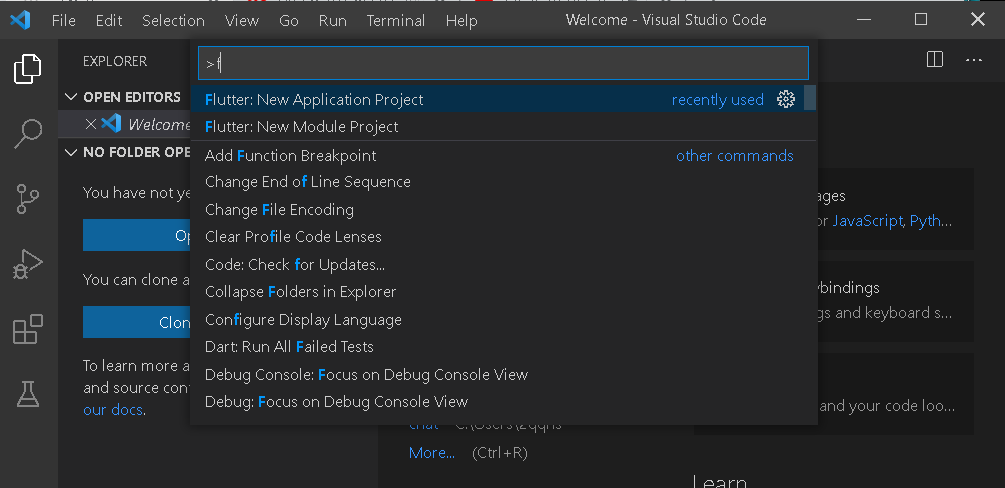
Task: Minimize the Visual Studio Code window
Action: point(863,20)
